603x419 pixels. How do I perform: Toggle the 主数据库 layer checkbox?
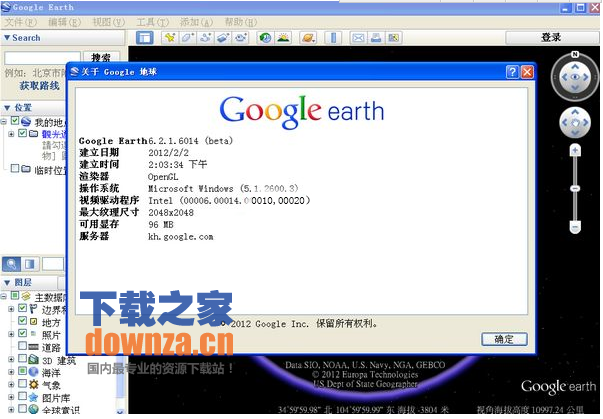tap(15, 296)
